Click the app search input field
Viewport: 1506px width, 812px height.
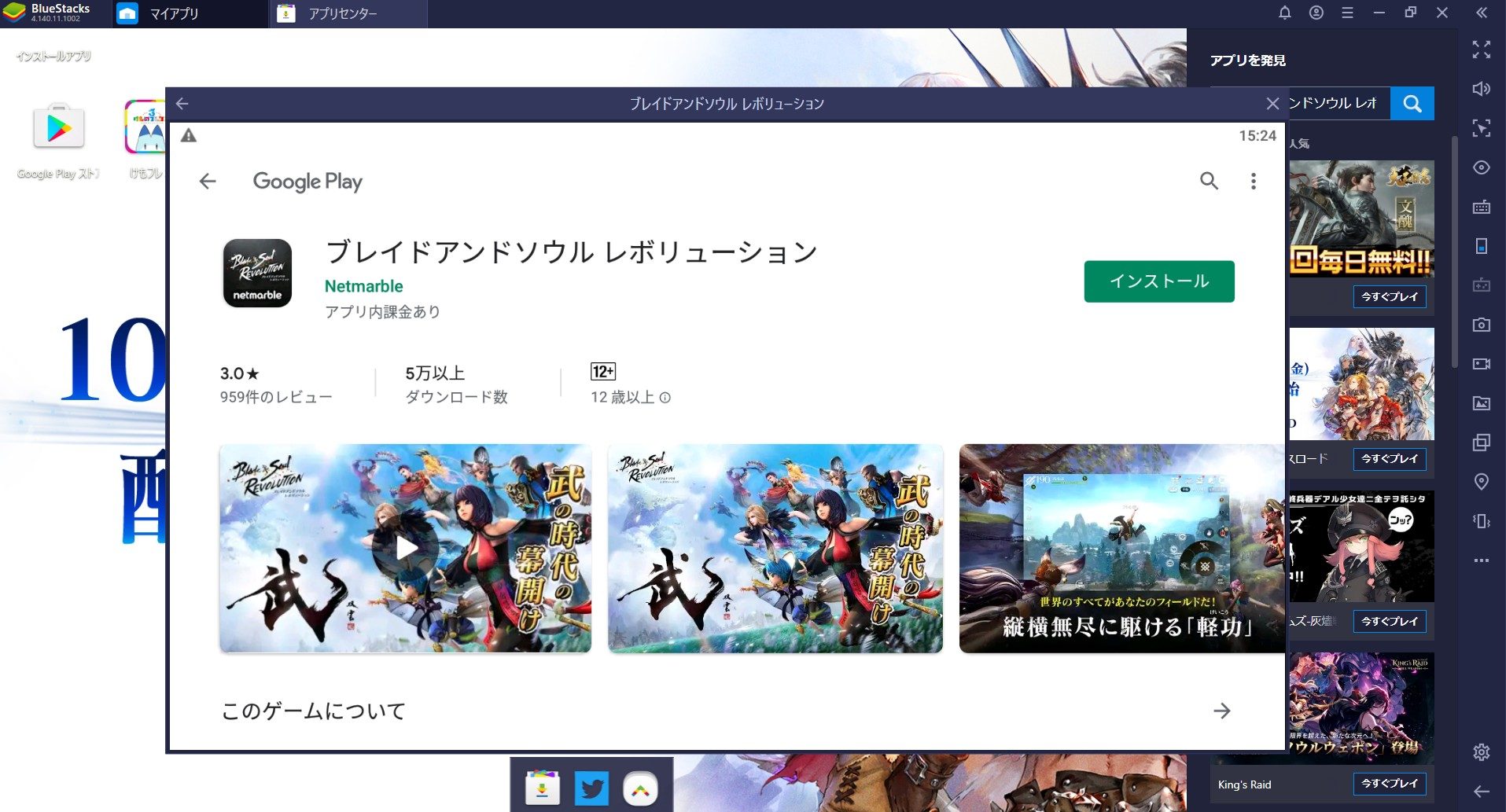pos(1338,104)
